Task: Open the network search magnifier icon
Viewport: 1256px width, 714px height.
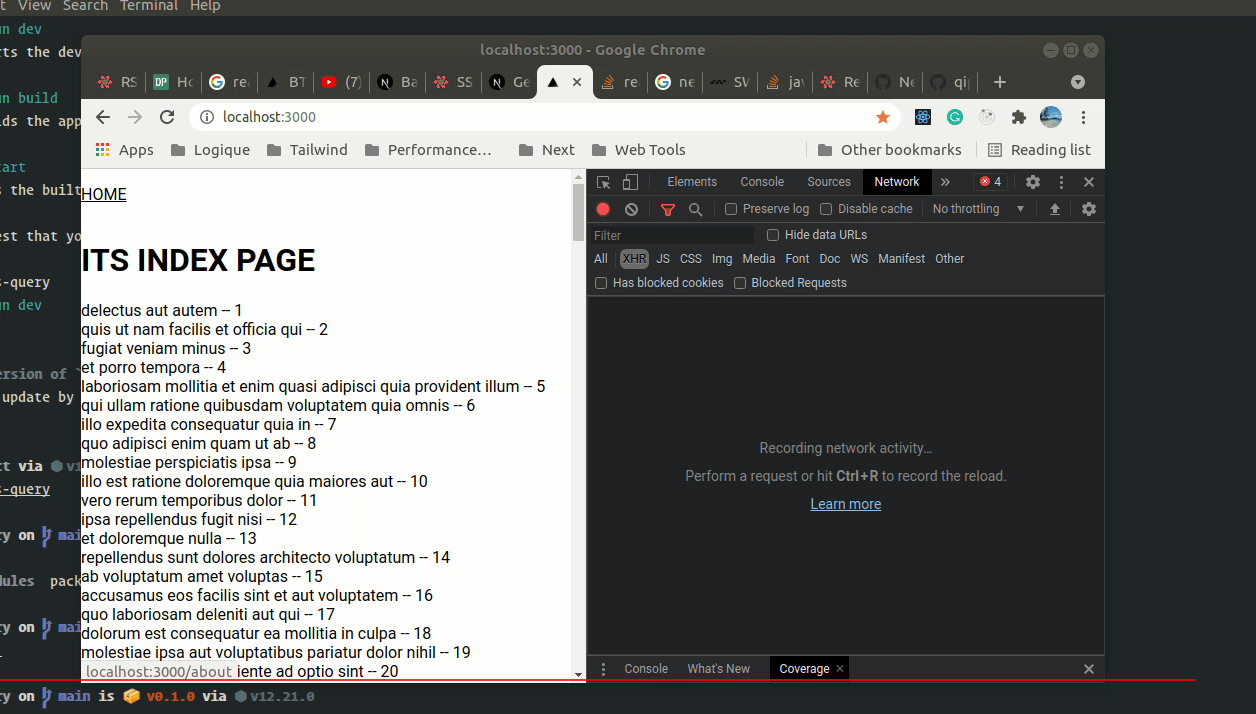Action: pos(695,209)
